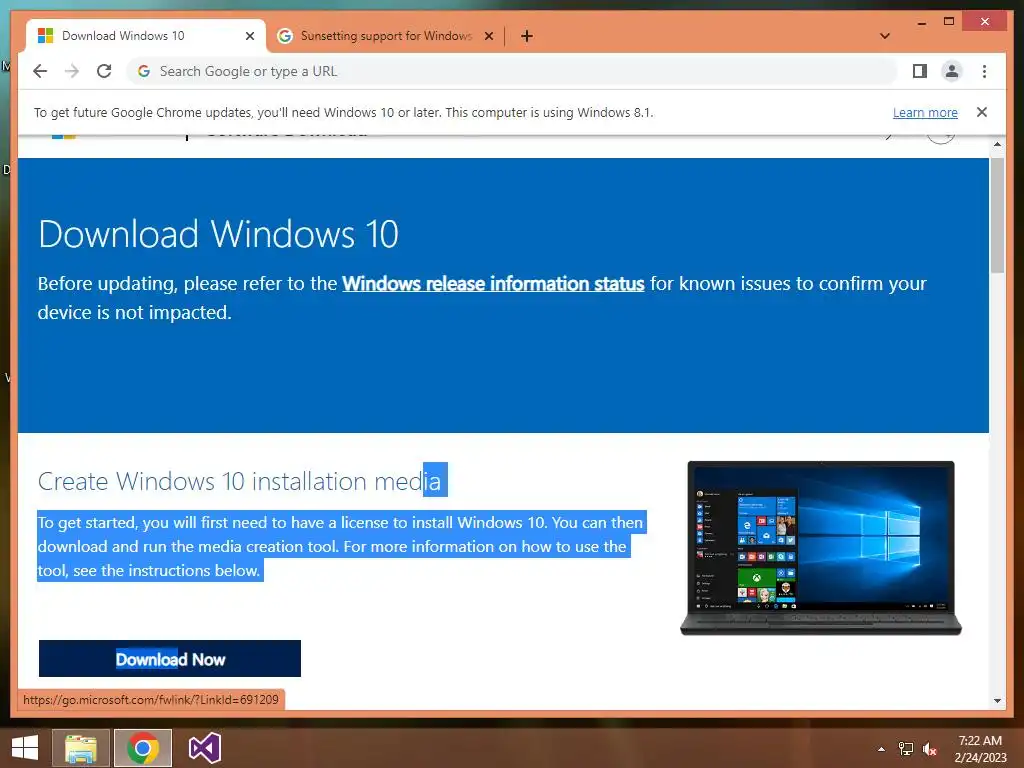Open the Windows Start button

25,748
